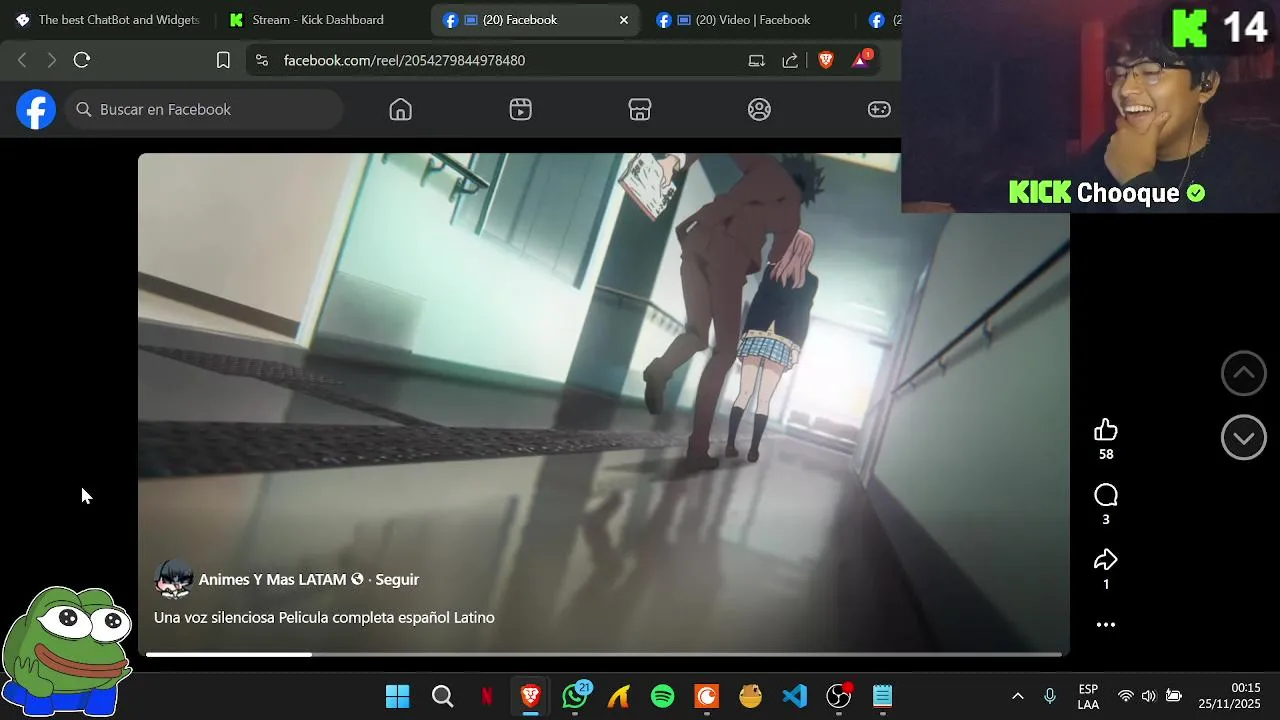Open Facebook Gaming controller icon
The image size is (1280, 720).
pos(879,110)
